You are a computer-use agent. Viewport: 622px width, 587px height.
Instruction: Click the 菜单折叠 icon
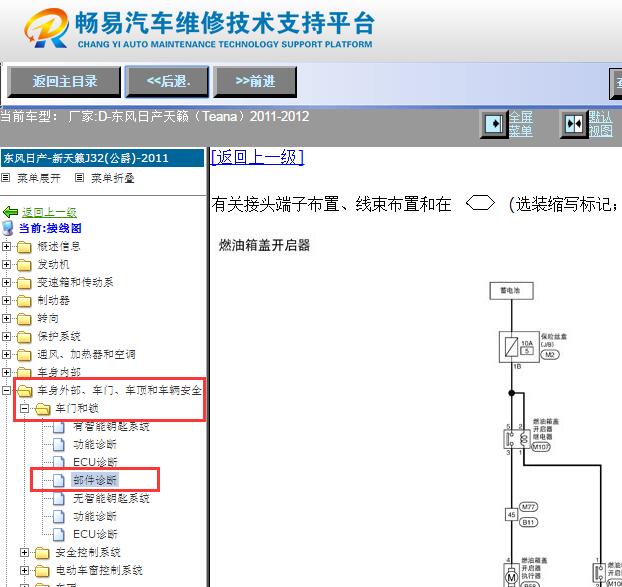(79, 178)
